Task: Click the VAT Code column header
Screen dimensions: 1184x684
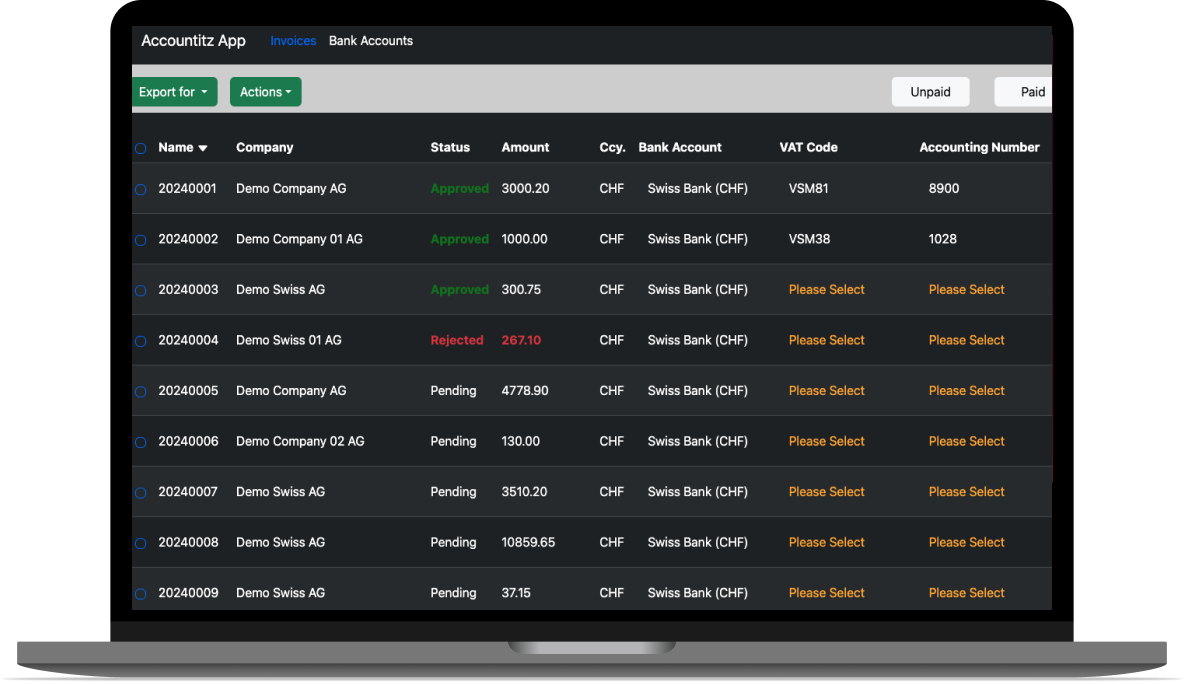Action: (x=809, y=148)
